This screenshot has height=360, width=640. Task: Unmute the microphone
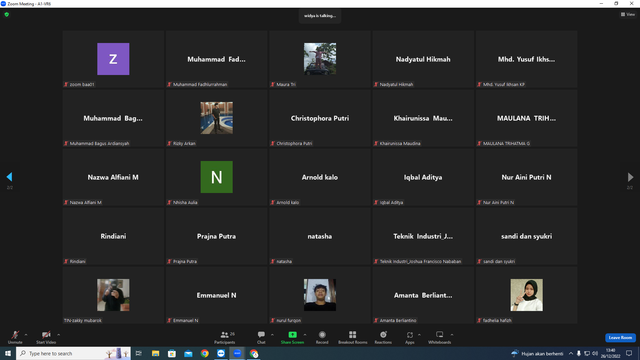(15, 337)
